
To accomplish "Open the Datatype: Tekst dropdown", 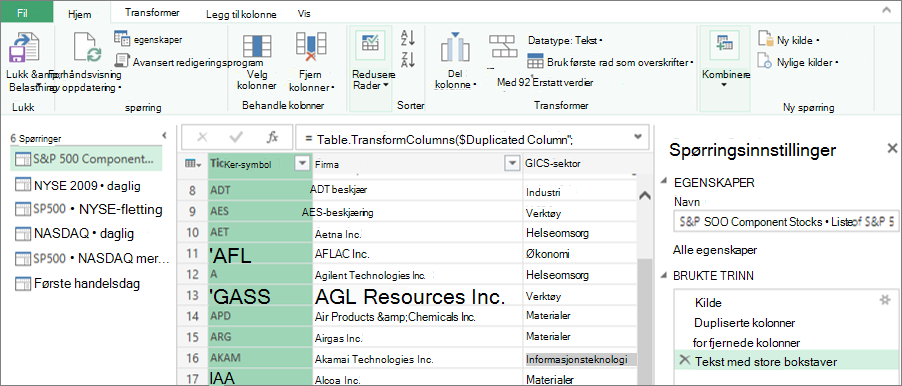I will click(x=565, y=40).
